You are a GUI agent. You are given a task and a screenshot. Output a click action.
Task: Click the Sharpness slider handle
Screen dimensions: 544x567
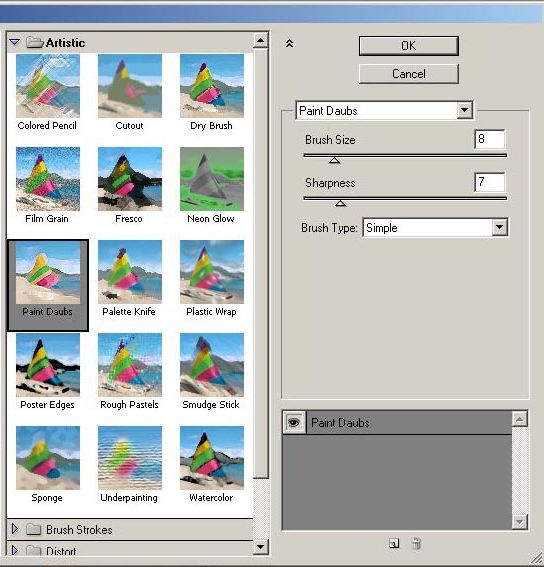[x=340, y=203]
